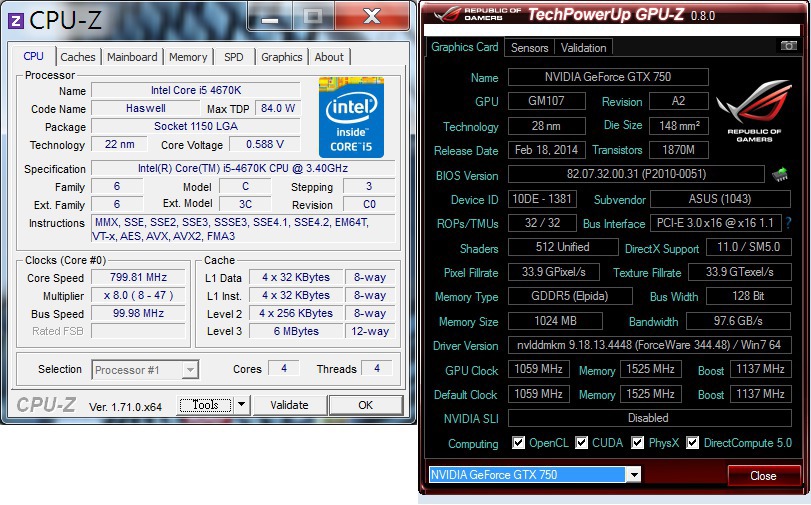Viewport: 811px width, 505px height.
Task: Open the Tools dropdown arrow in CPU-Z
Action: pos(242,405)
